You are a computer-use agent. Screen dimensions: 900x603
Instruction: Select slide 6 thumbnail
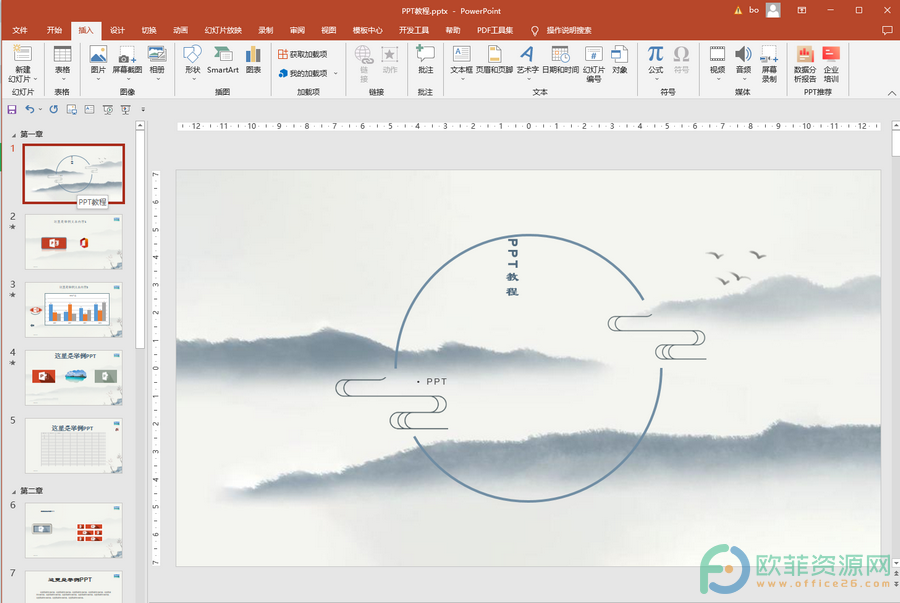coord(73,531)
